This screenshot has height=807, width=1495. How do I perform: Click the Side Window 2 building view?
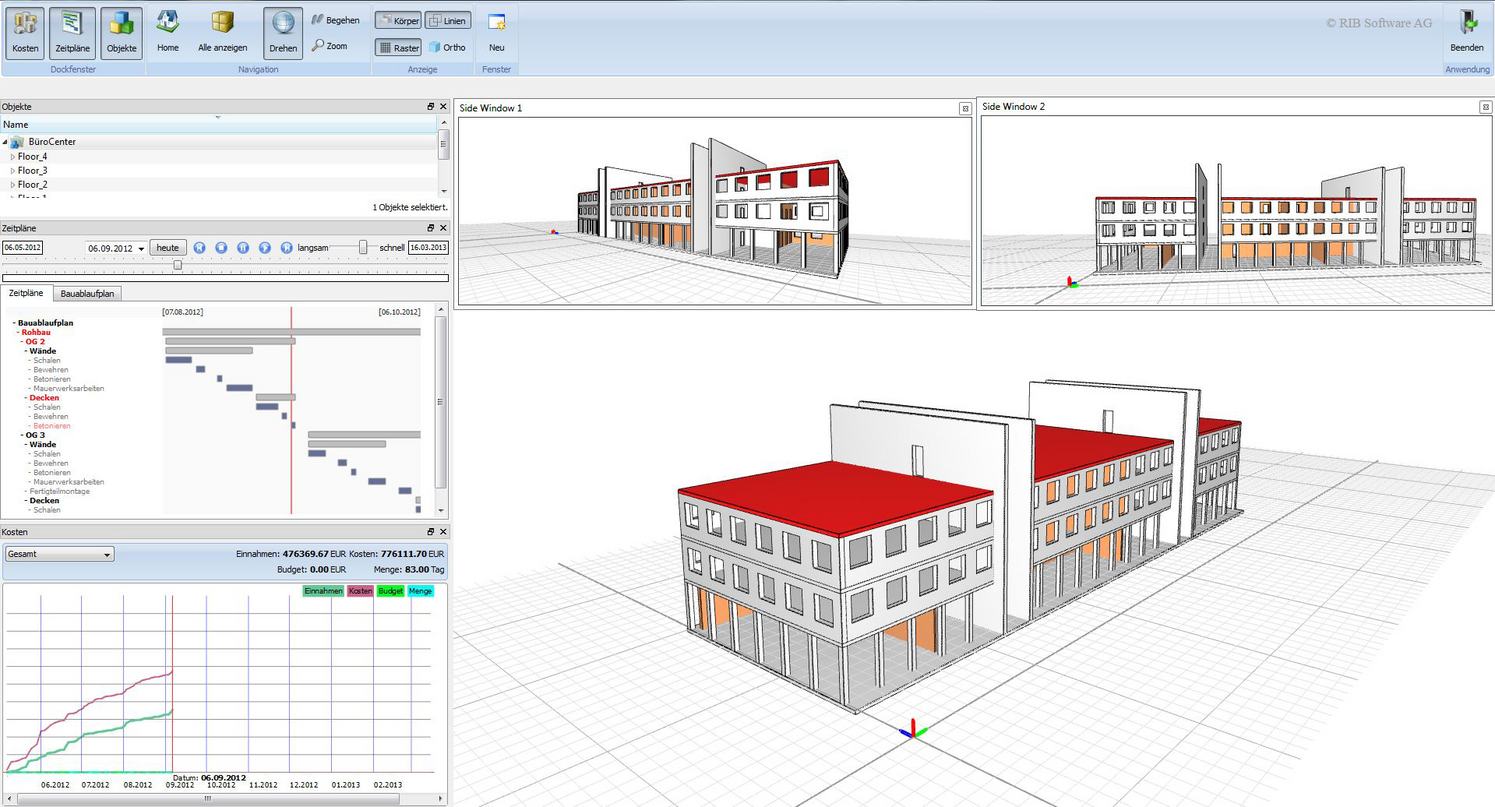tap(1238, 211)
